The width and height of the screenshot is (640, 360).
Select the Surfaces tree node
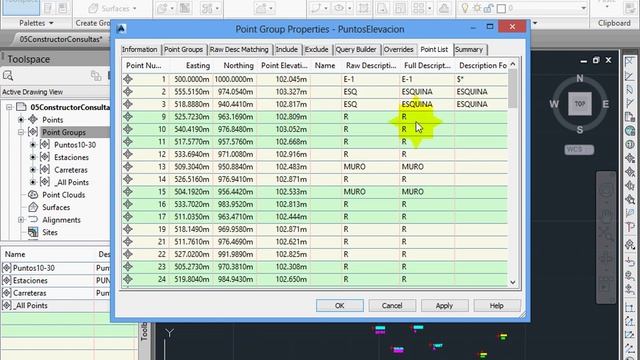[56, 207]
